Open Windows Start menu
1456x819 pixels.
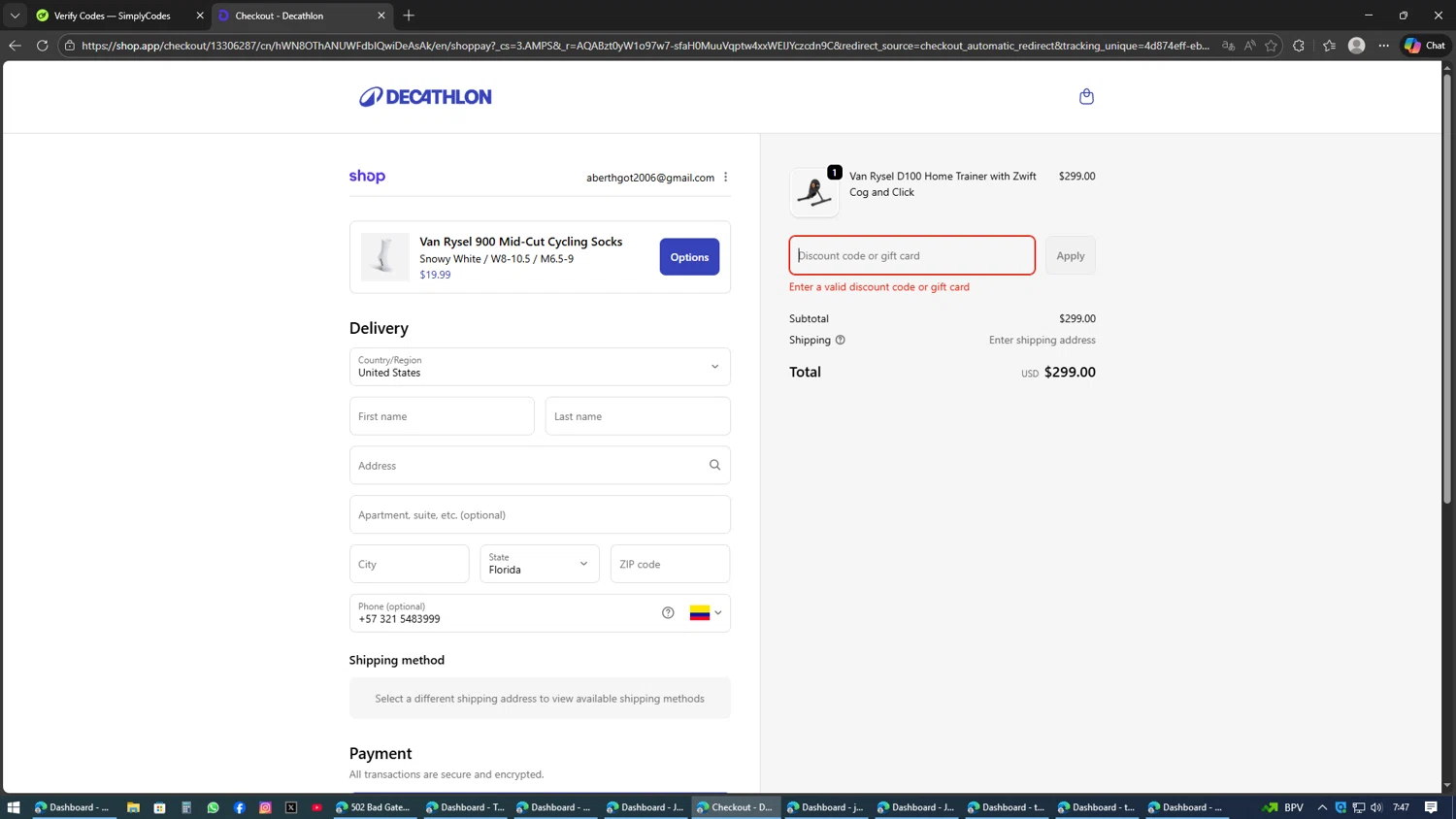click(14, 807)
